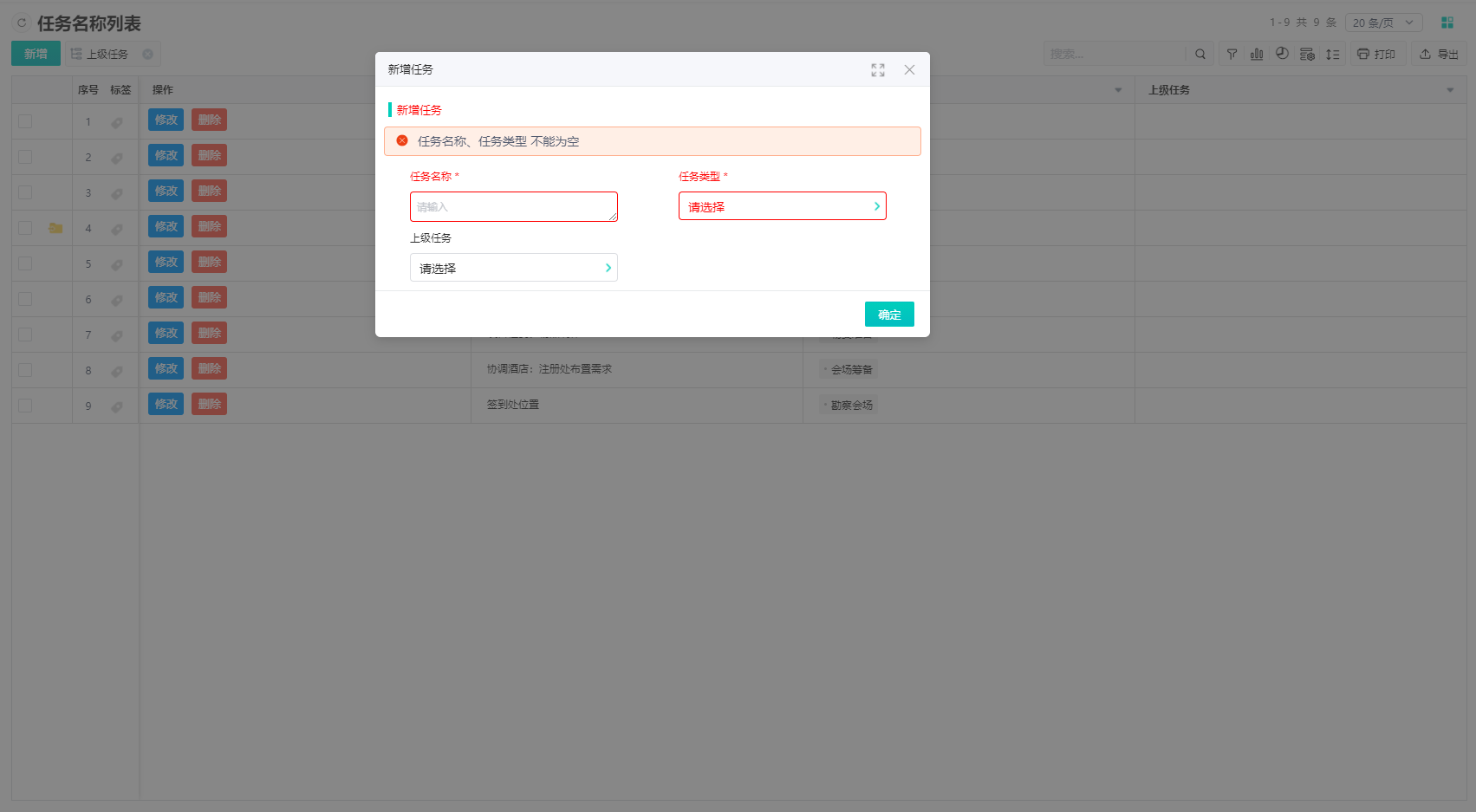Click the 1-9 共 9 条 record count

[x=1304, y=23]
